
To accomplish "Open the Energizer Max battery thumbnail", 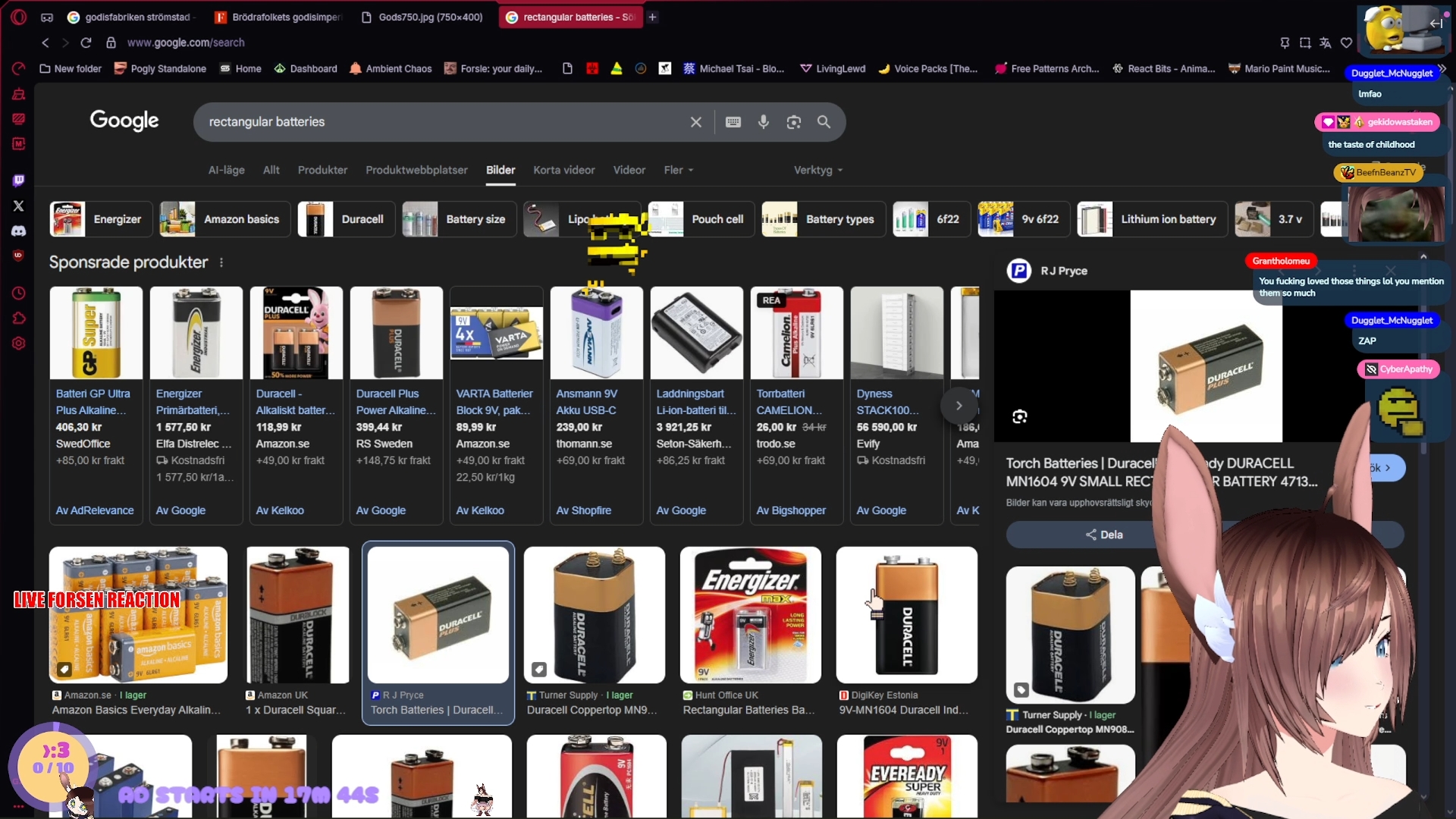I will (x=750, y=615).
